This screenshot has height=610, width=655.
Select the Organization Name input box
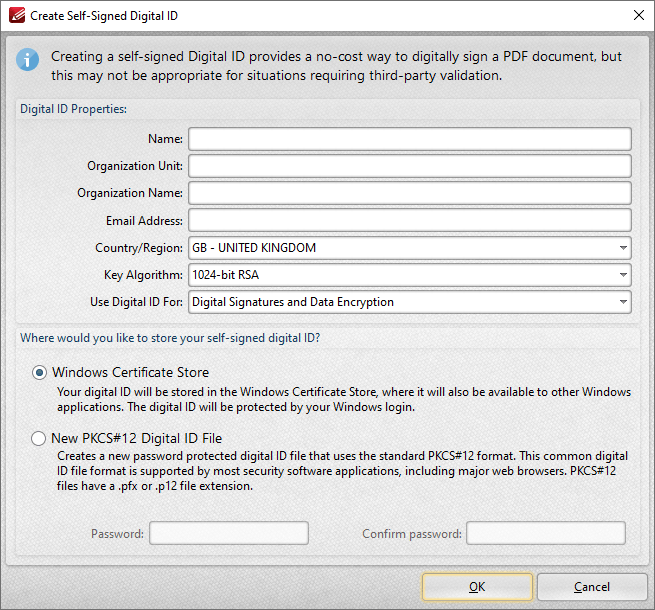click(409, 193)
